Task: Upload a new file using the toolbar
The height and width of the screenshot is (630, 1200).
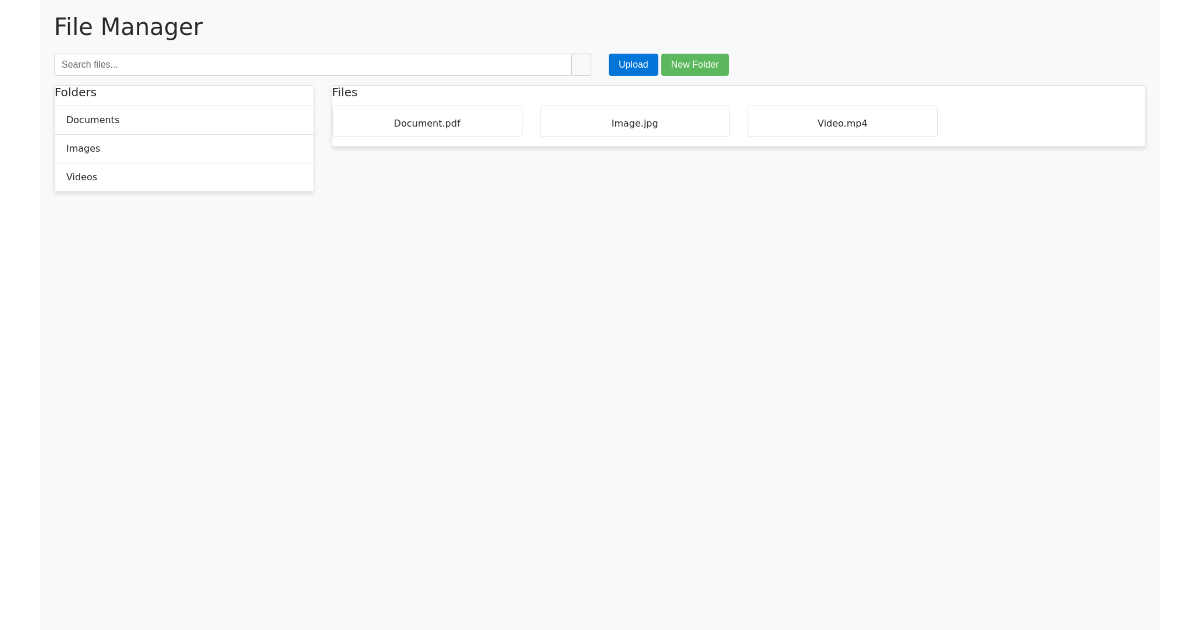Action: pos(632,64)
